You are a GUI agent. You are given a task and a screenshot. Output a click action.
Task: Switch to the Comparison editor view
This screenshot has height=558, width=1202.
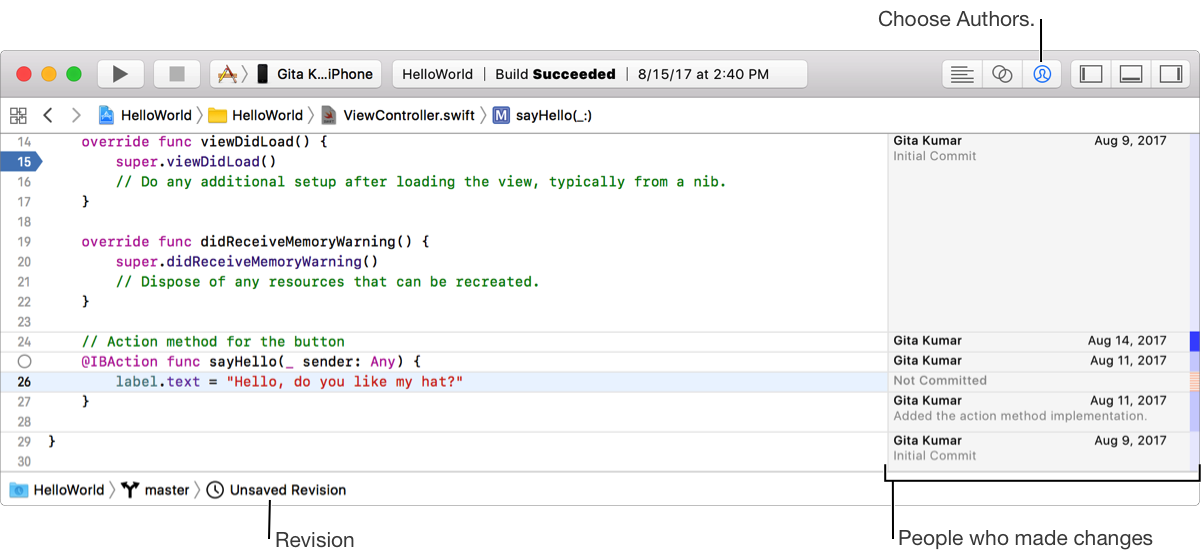1002,74
